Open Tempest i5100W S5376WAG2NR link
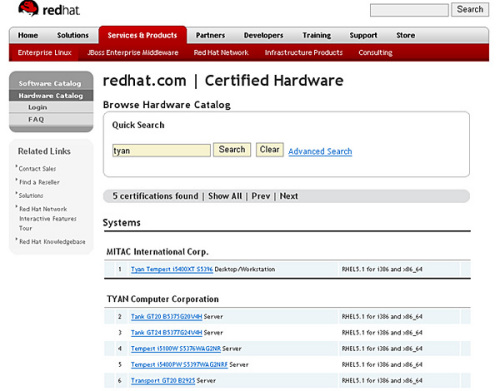This screenshot has width=500, height=391. tap(176, 348)
